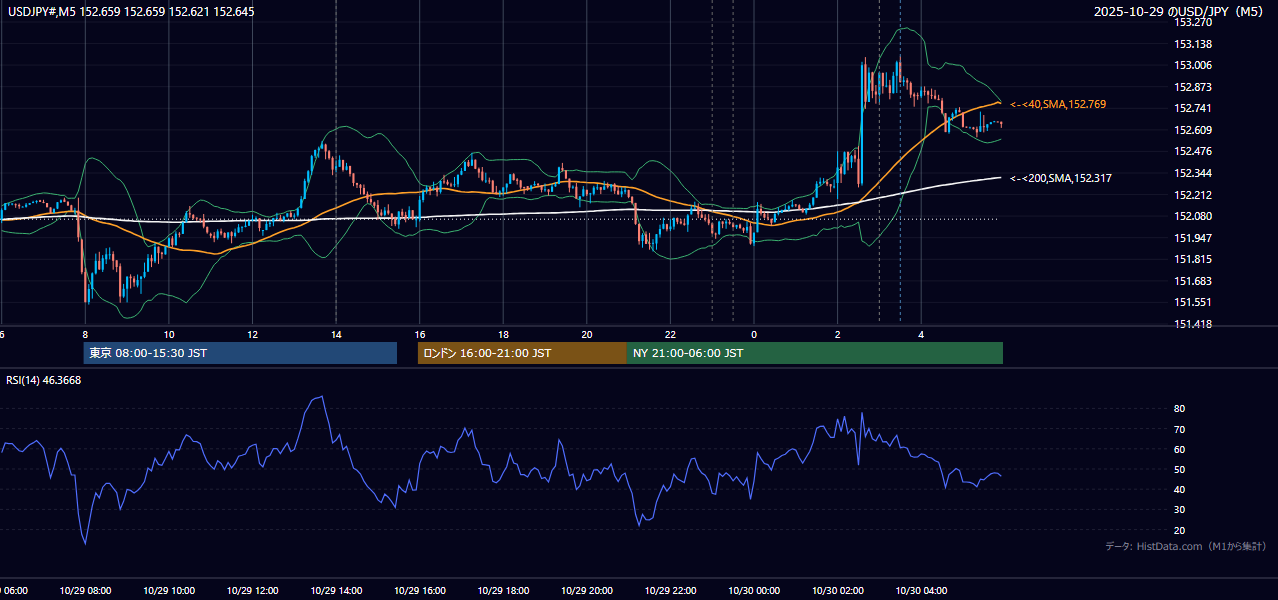Image resolution: width=1278 pixels, height=600 pixels.
Task: Click the 10/30 04:00 time axis label
Action: [x=921, y=590]
